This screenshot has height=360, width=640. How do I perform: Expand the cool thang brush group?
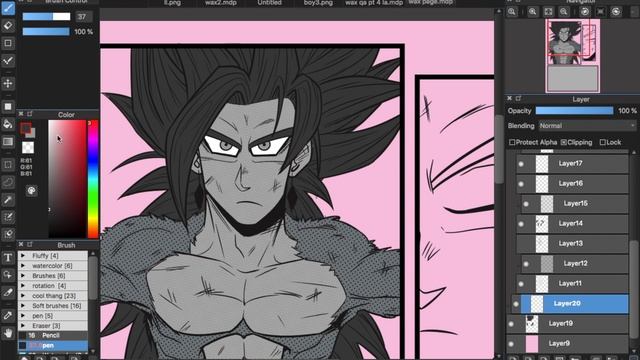(23, 296)
